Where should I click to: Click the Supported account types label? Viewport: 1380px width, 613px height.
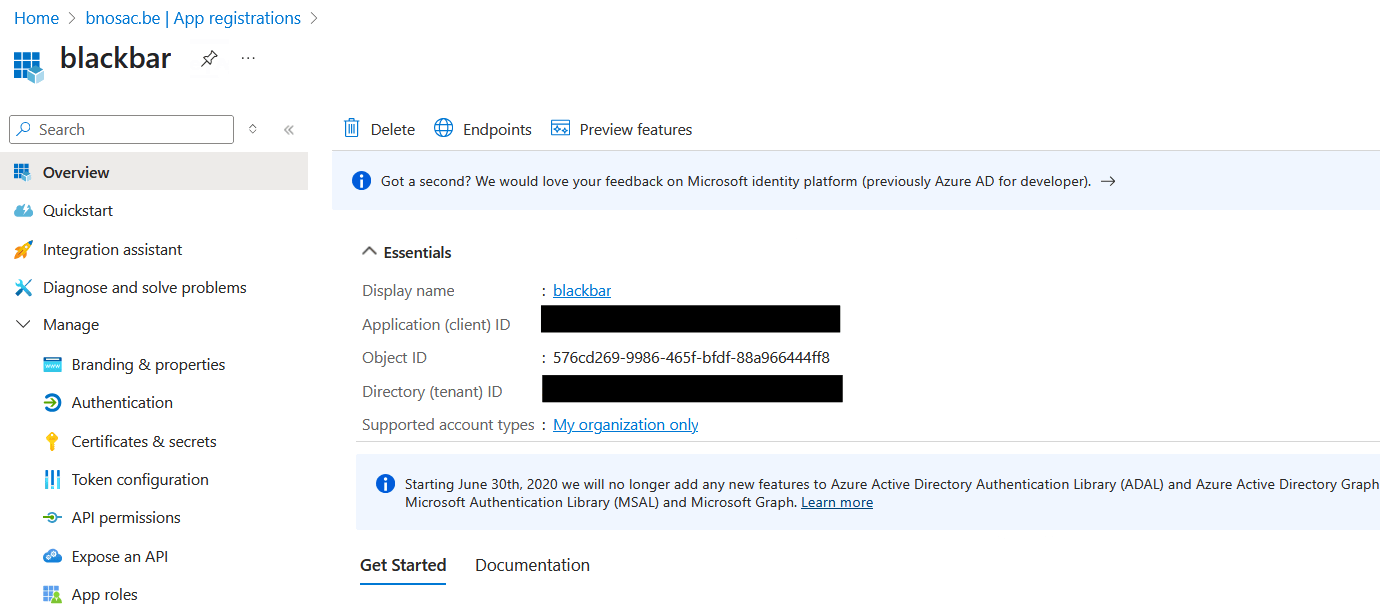pos(448,424)
